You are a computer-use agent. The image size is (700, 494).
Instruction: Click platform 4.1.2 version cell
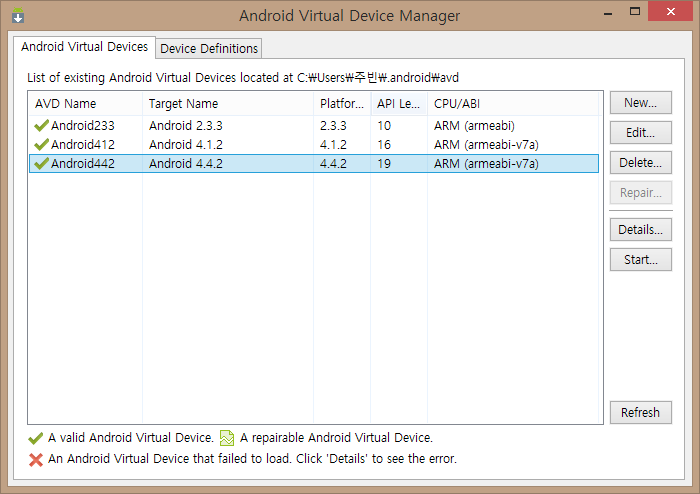(333, 145)
